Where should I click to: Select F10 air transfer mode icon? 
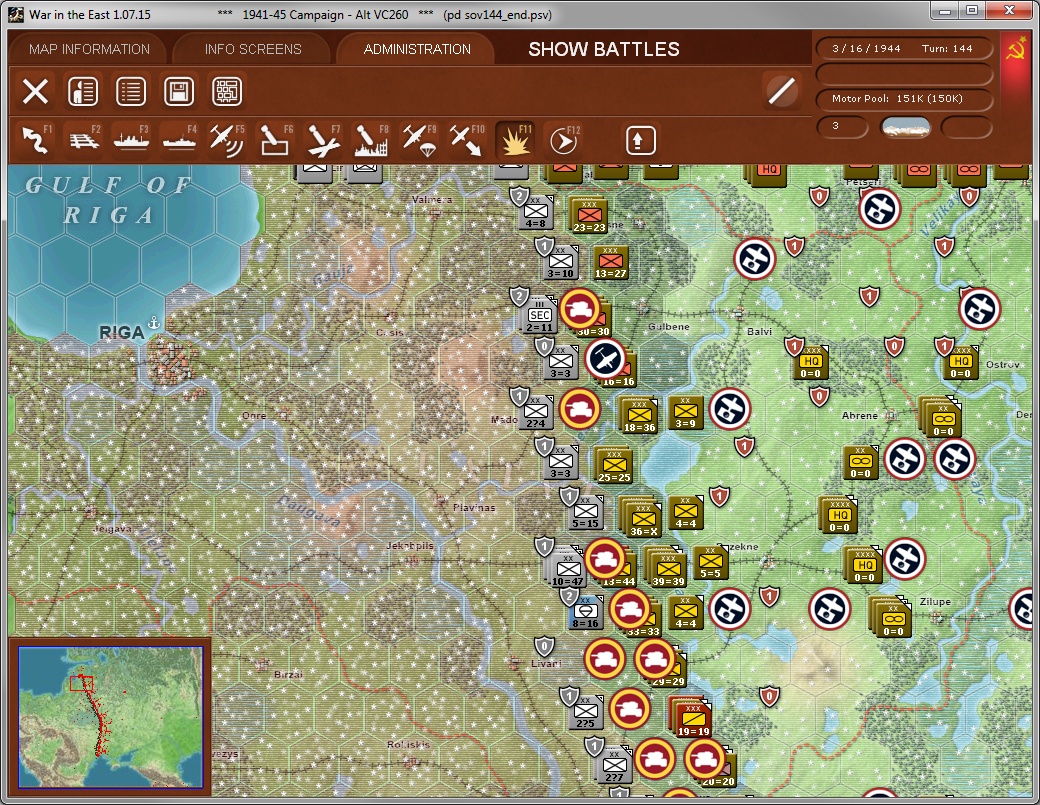(466, 141)
